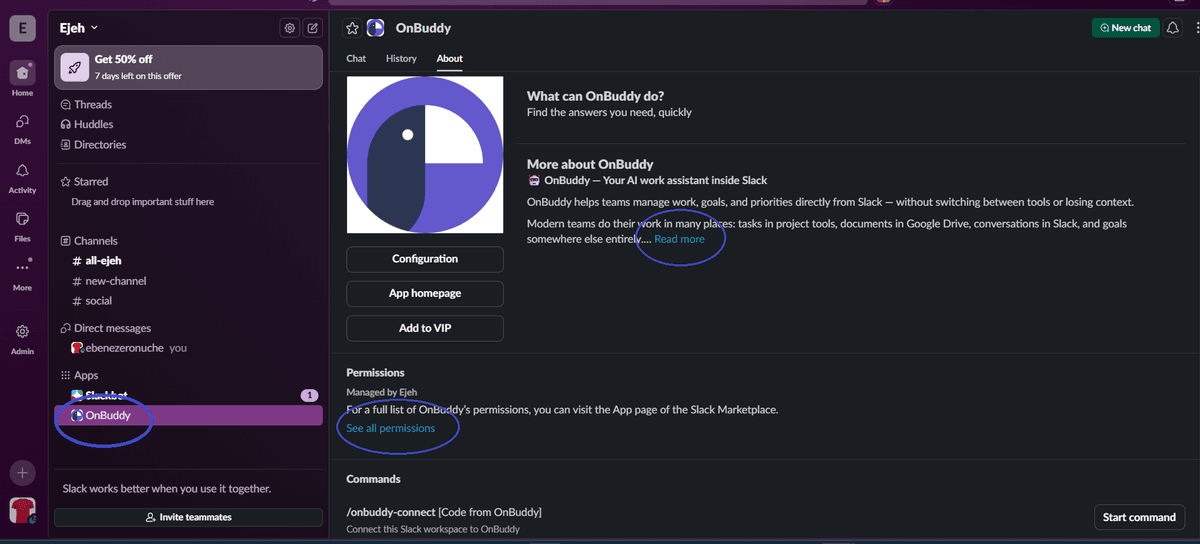Screen dimensions: 1200x544
Task: Open the Get 50% off offer banner
Action: (189, 67)
